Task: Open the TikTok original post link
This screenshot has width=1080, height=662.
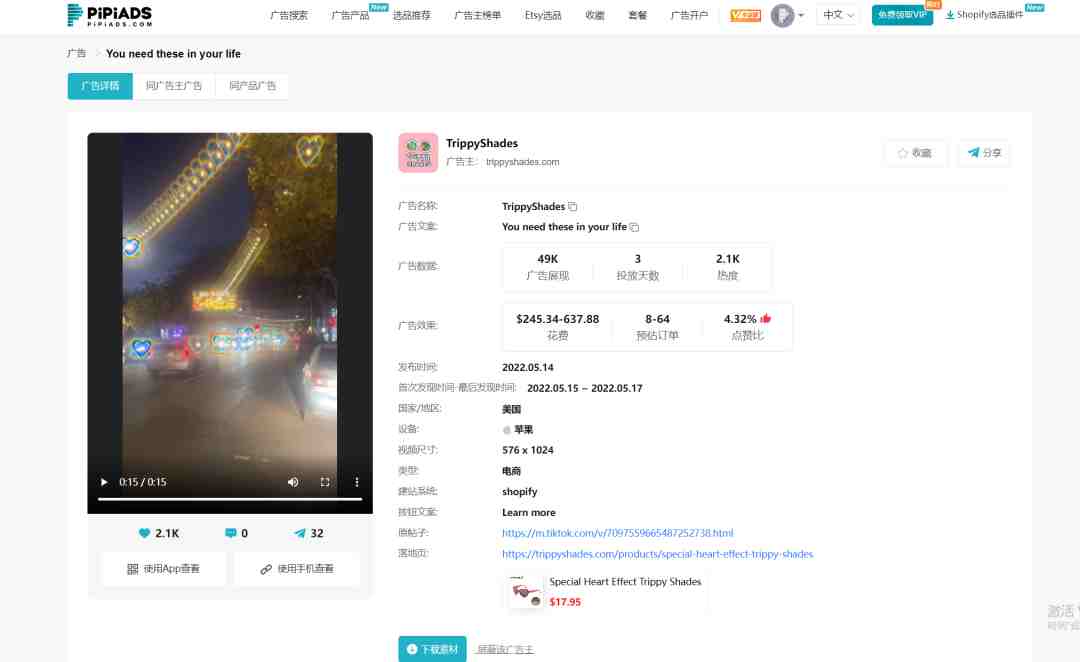Action: 617,533
